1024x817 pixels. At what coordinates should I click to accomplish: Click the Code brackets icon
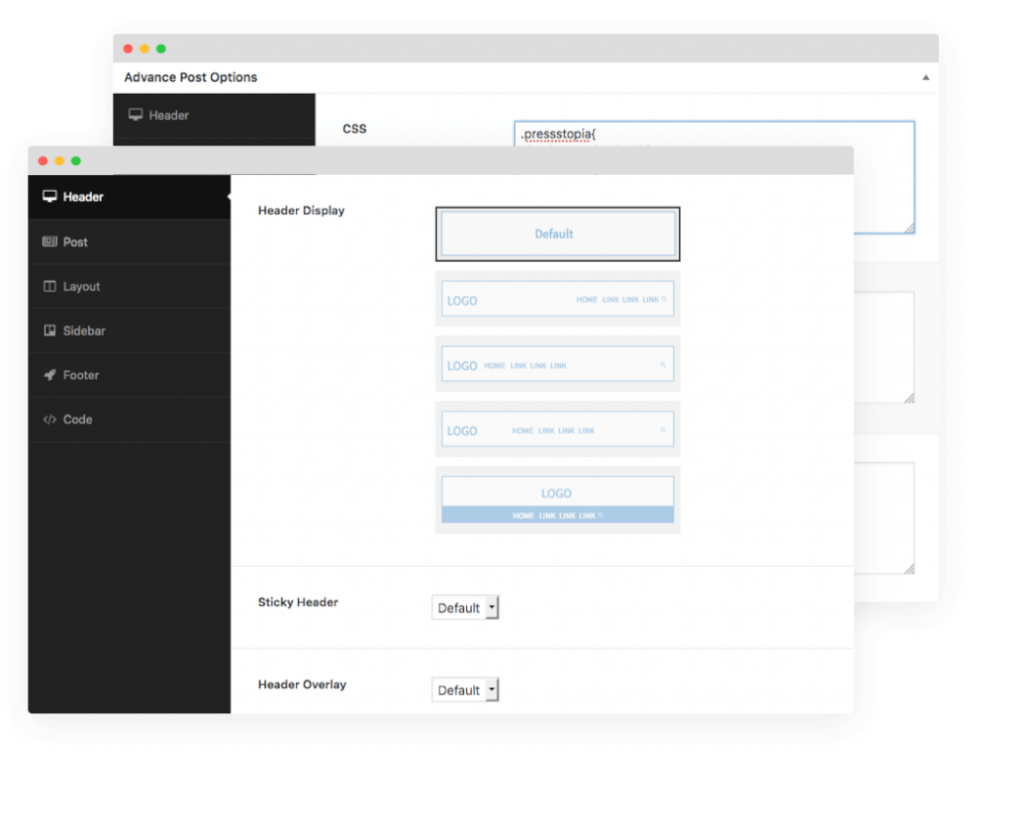click(49, 420)
